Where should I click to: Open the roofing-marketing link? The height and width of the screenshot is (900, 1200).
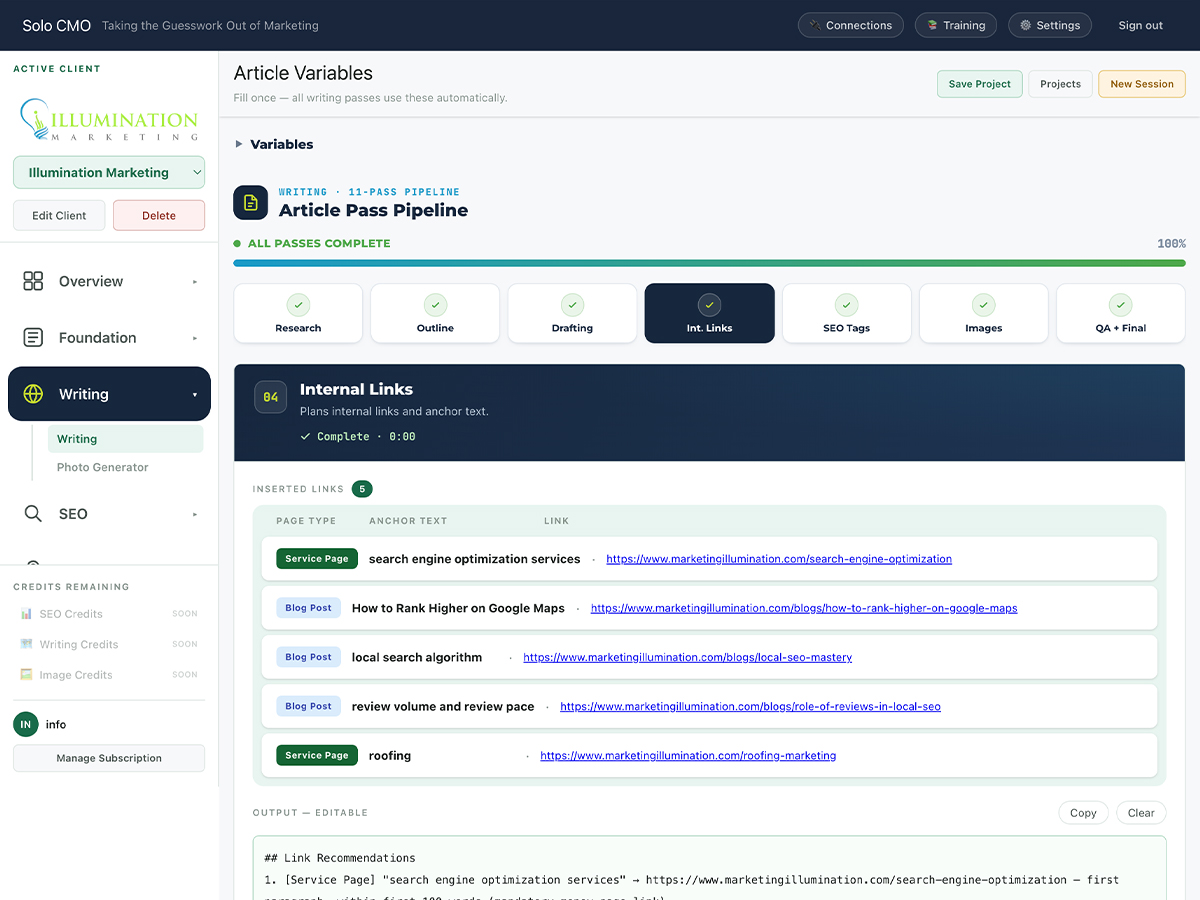(688, 755)
